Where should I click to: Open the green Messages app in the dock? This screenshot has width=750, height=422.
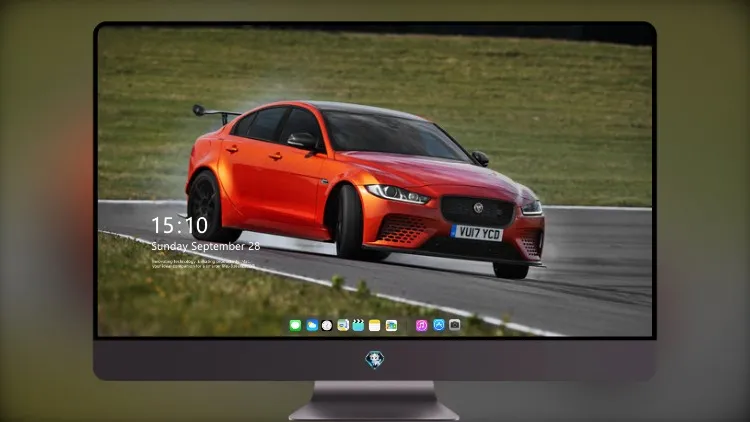[x=295, y=325]
